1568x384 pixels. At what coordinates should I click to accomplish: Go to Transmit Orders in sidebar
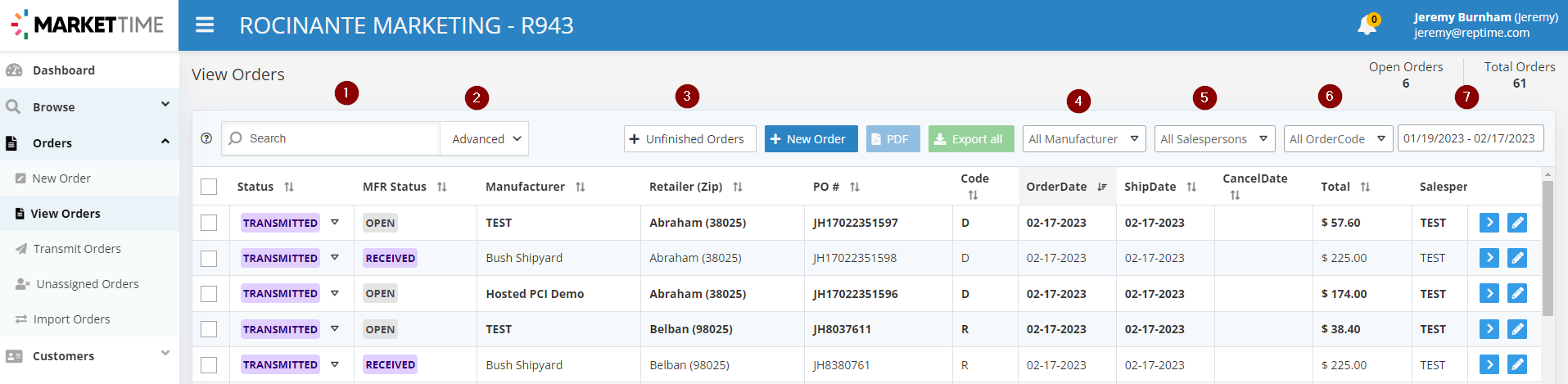77,249
